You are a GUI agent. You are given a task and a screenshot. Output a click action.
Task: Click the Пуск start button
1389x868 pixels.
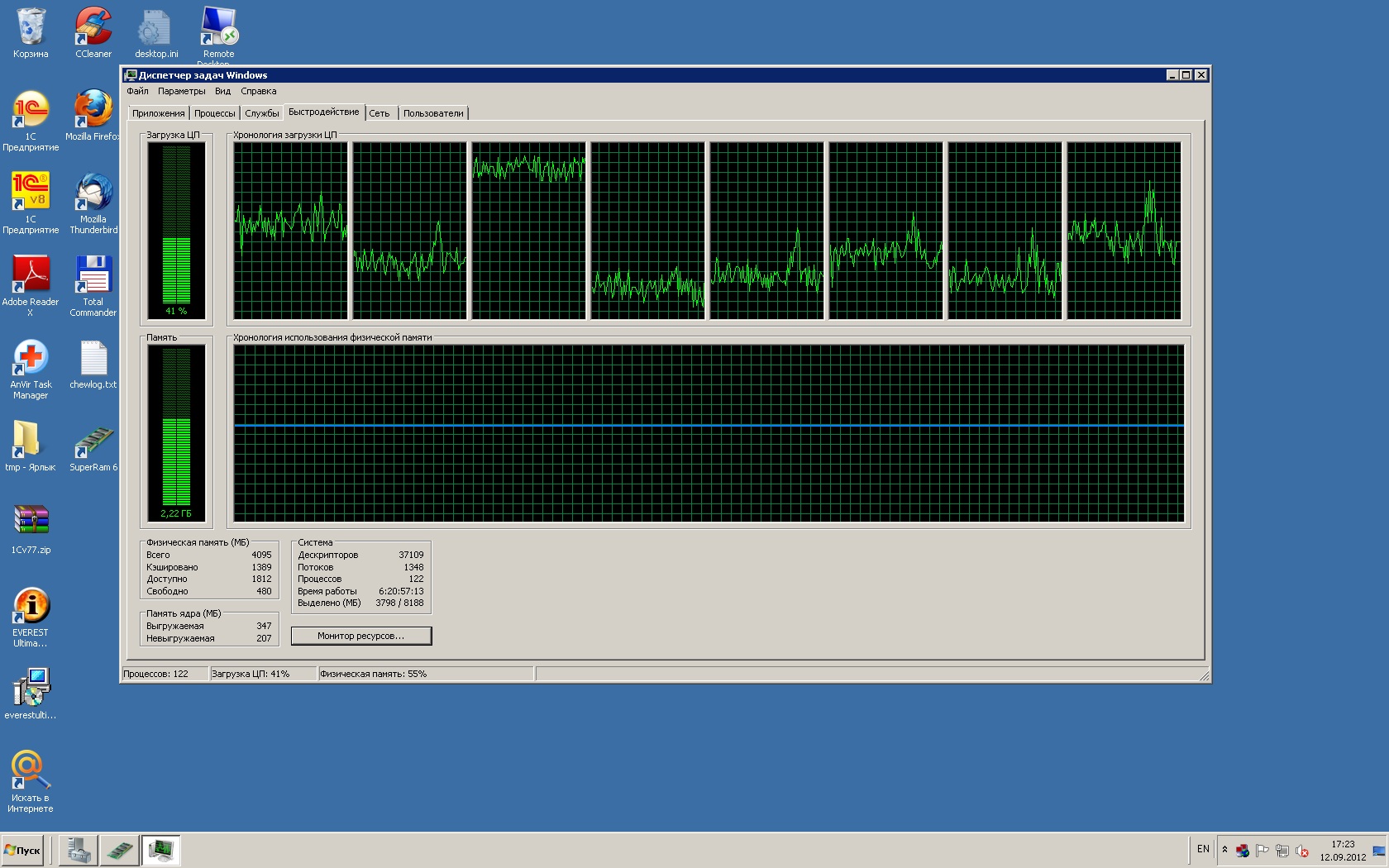[23, 850]
